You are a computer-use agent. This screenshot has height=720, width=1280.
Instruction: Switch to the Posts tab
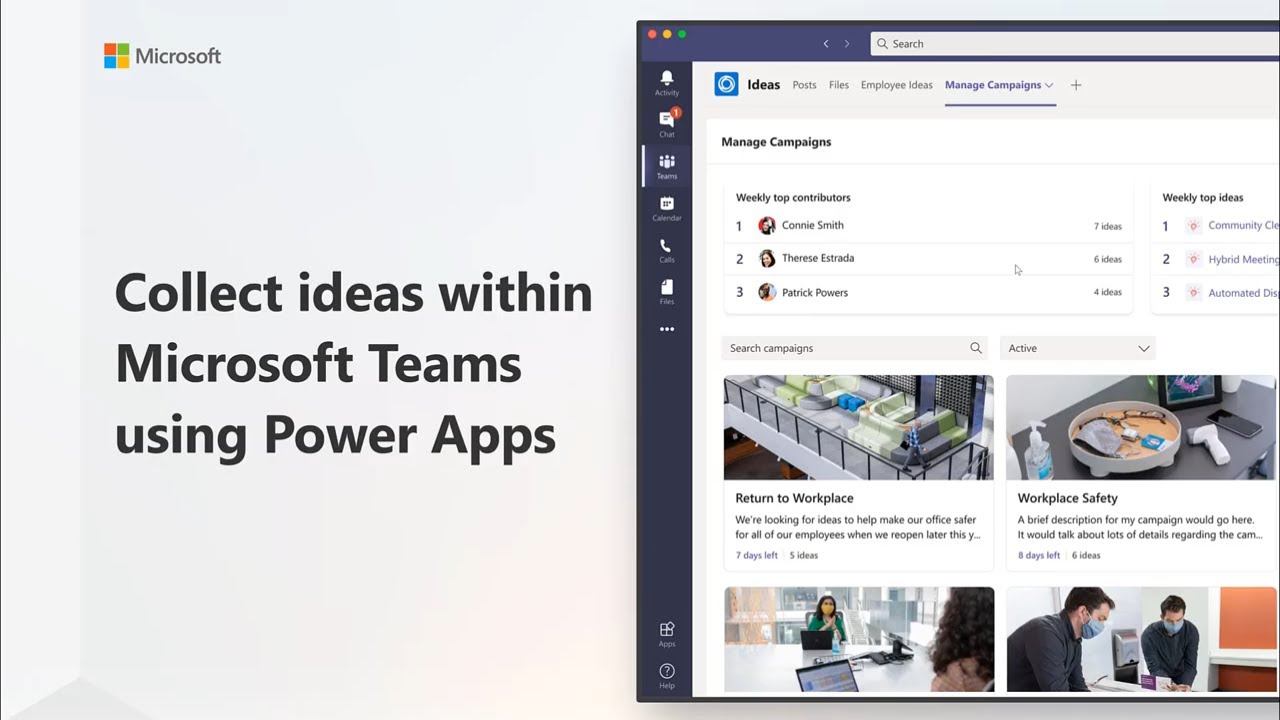click(804, 85)
